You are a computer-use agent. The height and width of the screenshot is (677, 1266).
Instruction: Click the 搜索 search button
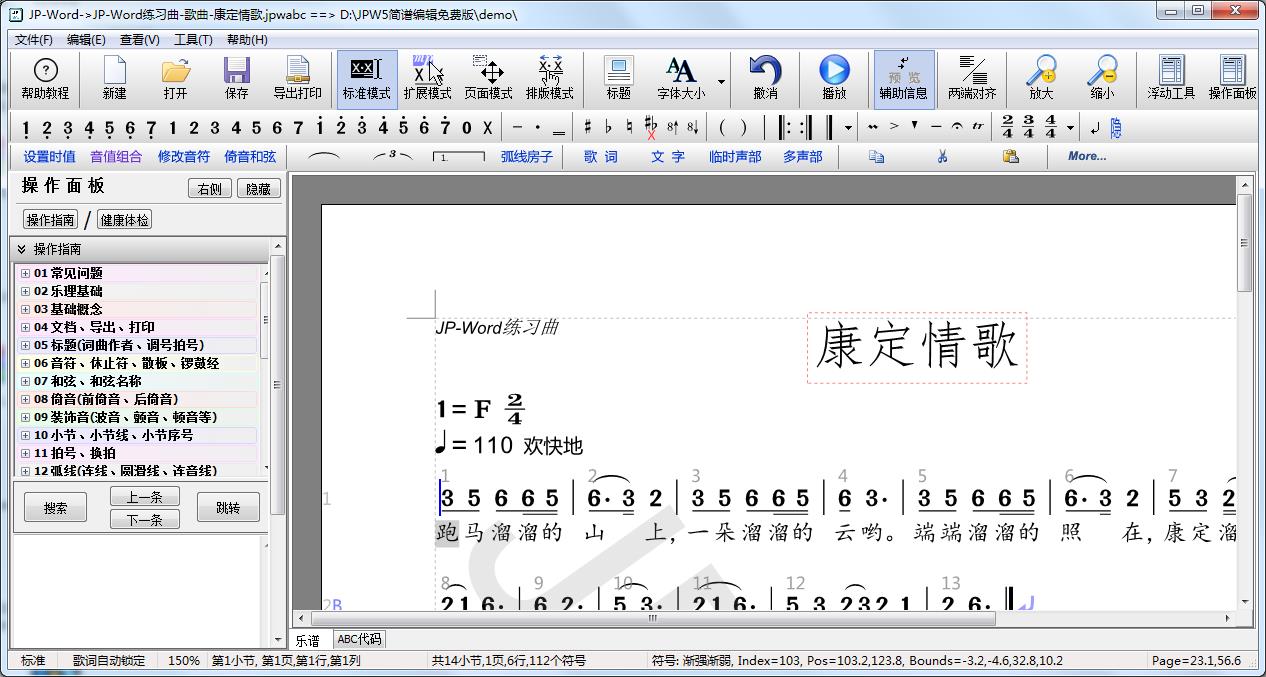click(x=55, y=507)
